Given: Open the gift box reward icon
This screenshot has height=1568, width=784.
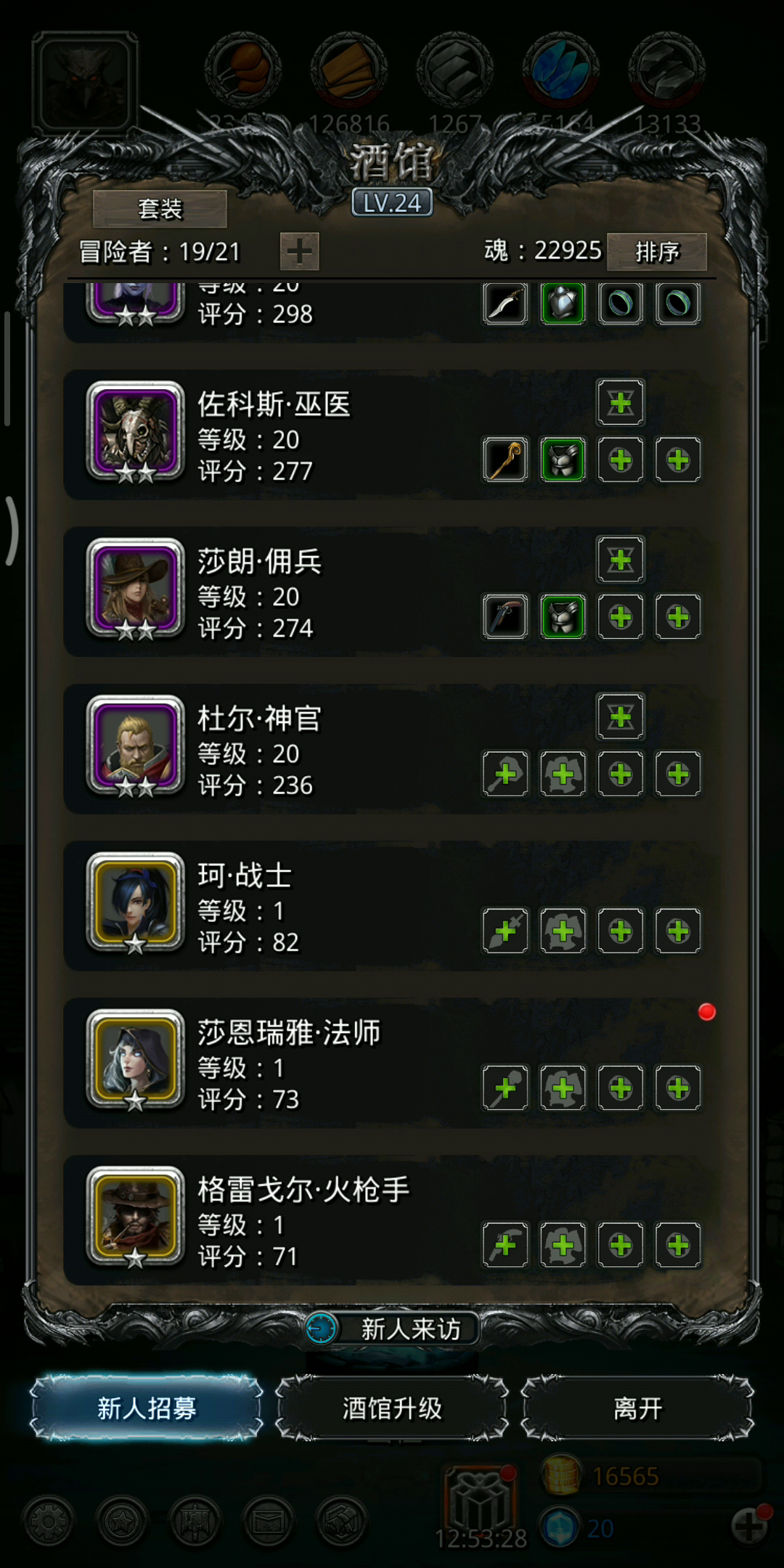Looking at the screenshot, I should point(479,1499).
